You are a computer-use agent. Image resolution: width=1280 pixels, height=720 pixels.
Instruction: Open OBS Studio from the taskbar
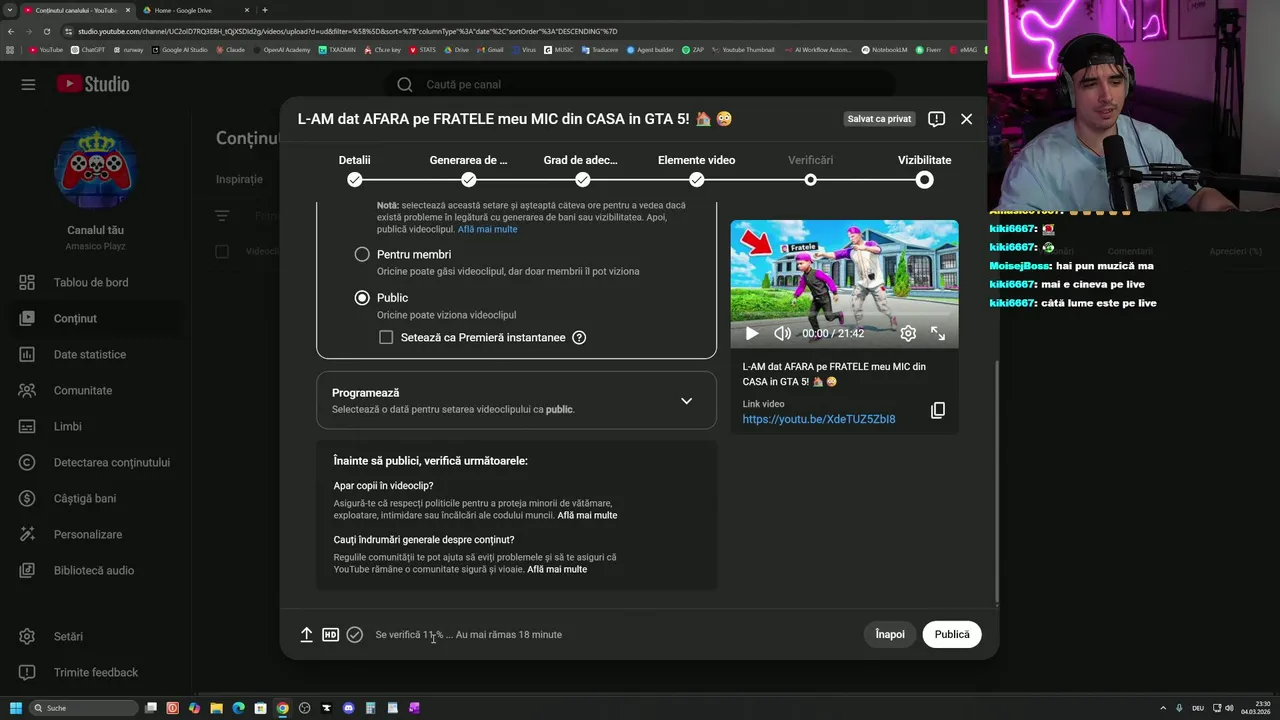[304, 708]
